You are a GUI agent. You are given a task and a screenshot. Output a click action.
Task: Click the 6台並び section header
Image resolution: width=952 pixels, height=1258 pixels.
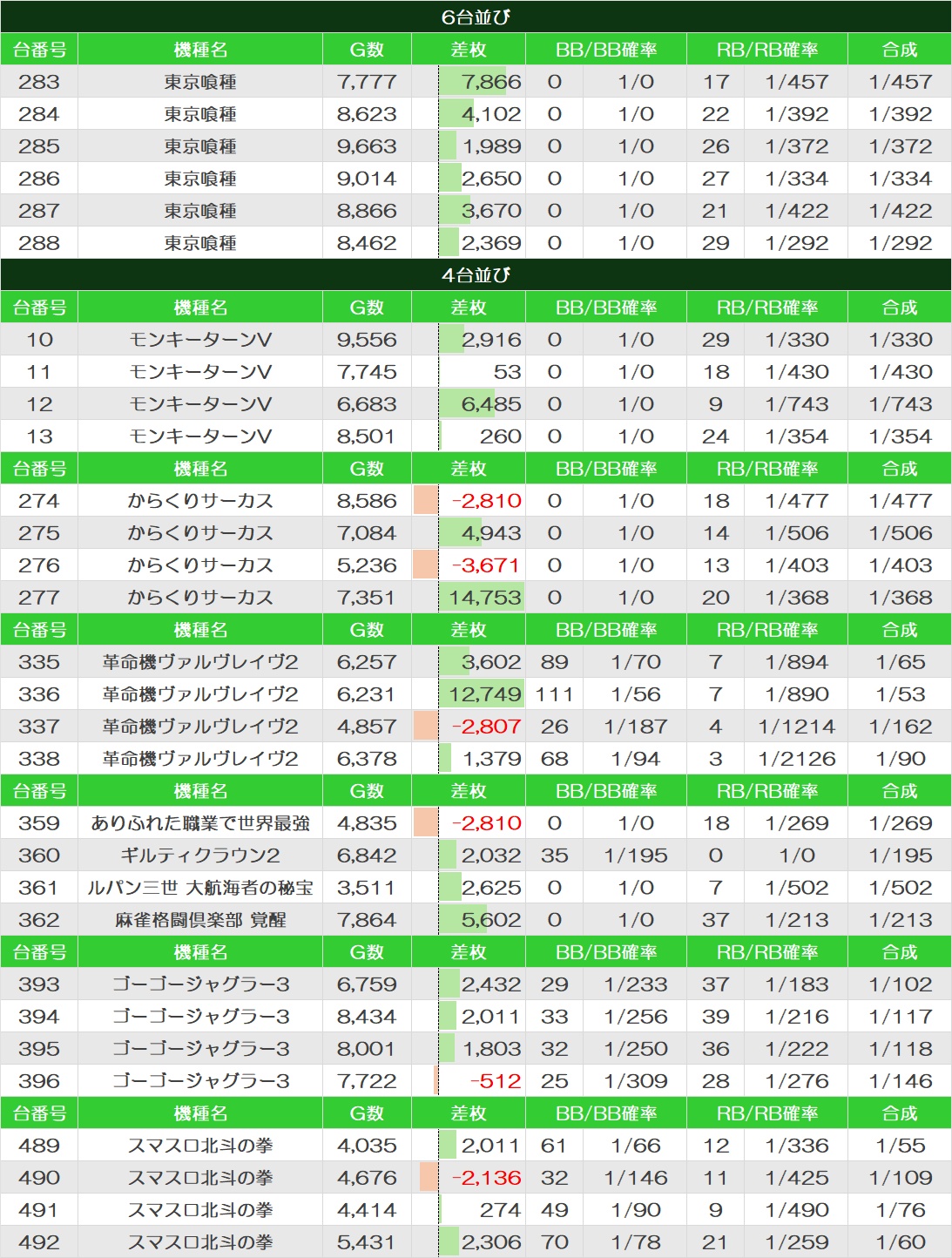[x=476, y=17]
